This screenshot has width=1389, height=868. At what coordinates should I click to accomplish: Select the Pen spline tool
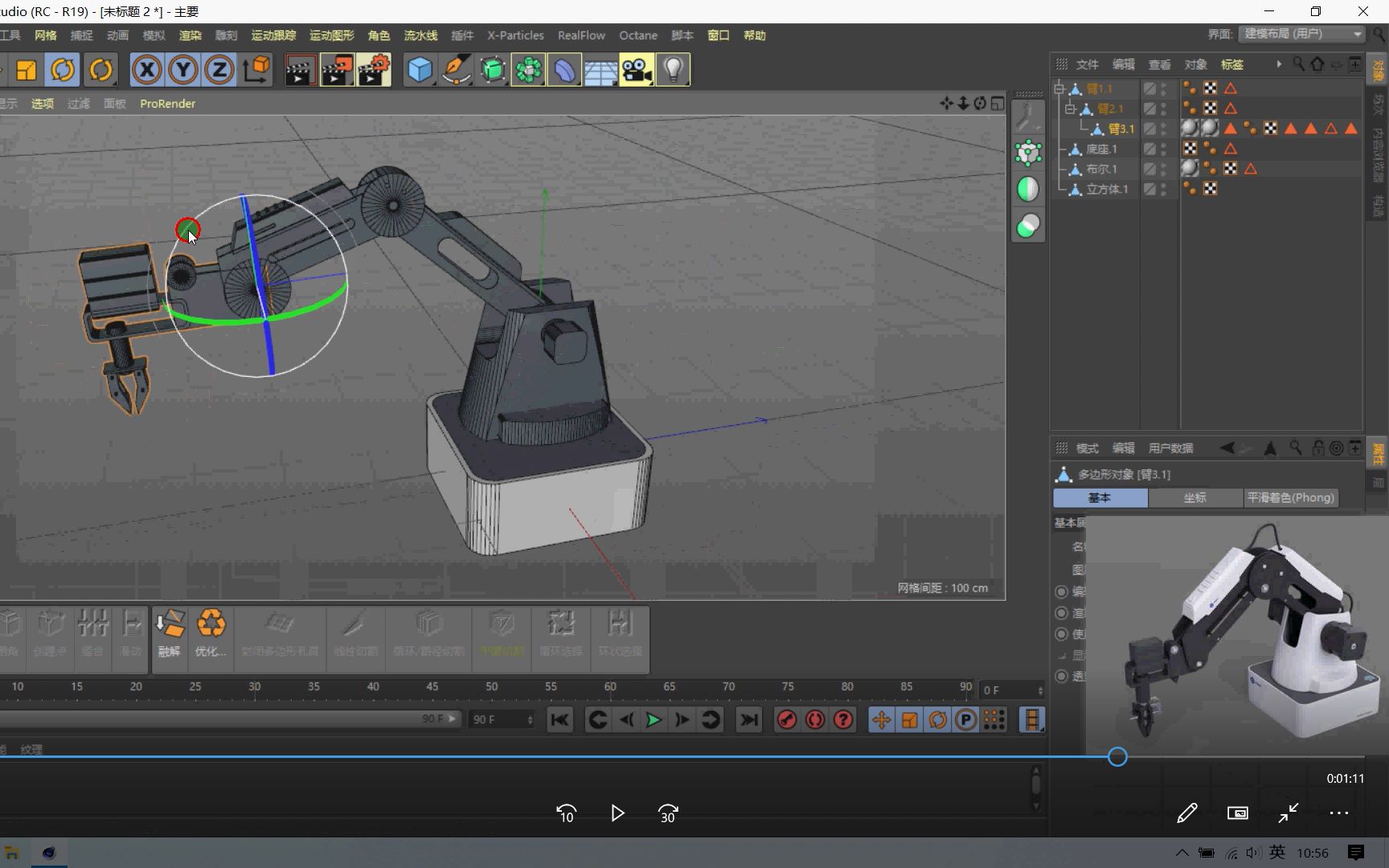tap(456, 71)
